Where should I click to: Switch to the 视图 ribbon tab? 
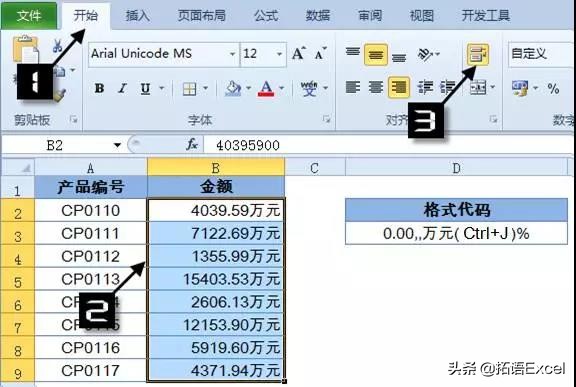(x=421, y=15)
